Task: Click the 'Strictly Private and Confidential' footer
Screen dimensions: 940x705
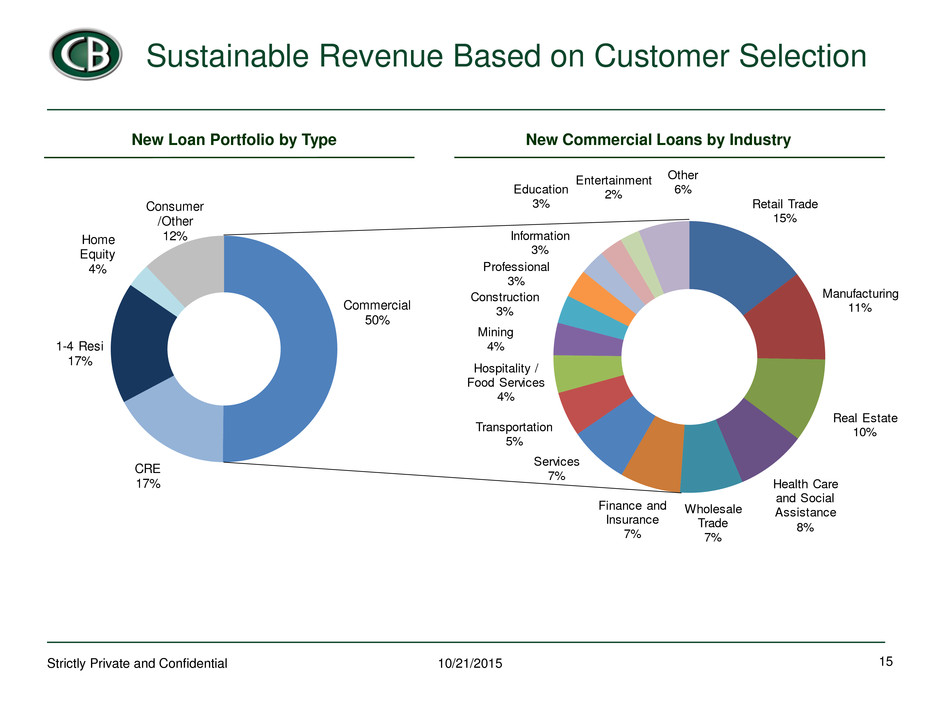Action: [137, 664]
